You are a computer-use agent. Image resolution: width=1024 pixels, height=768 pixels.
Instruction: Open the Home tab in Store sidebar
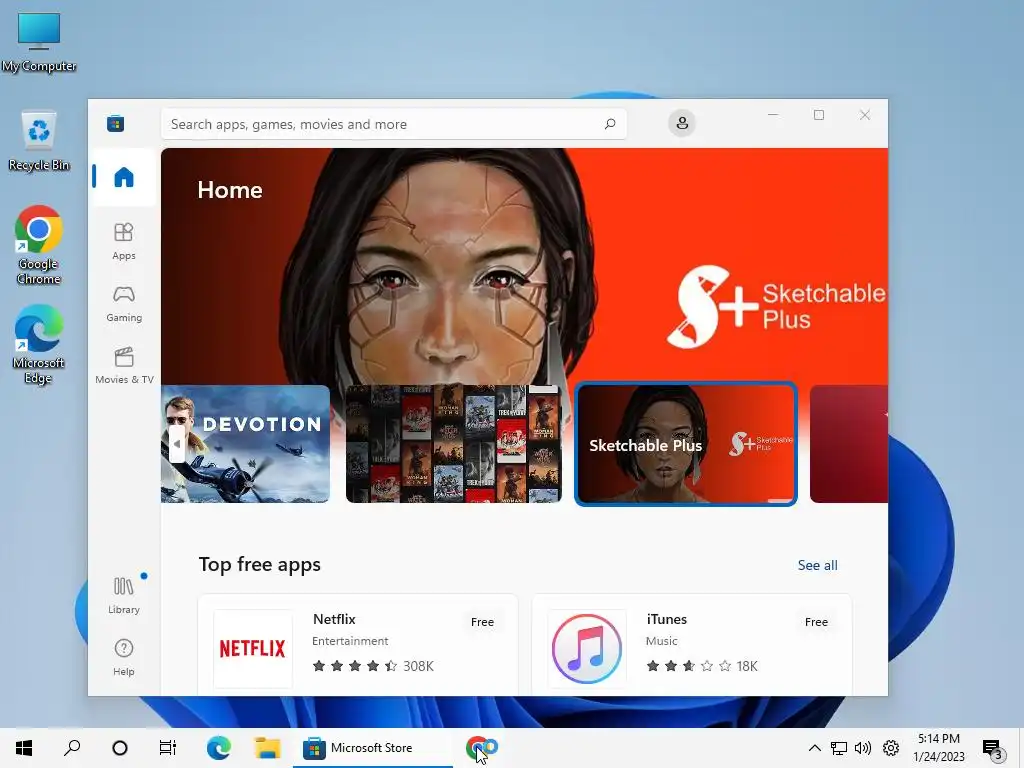pyautogui.click(x=123, y=177)
